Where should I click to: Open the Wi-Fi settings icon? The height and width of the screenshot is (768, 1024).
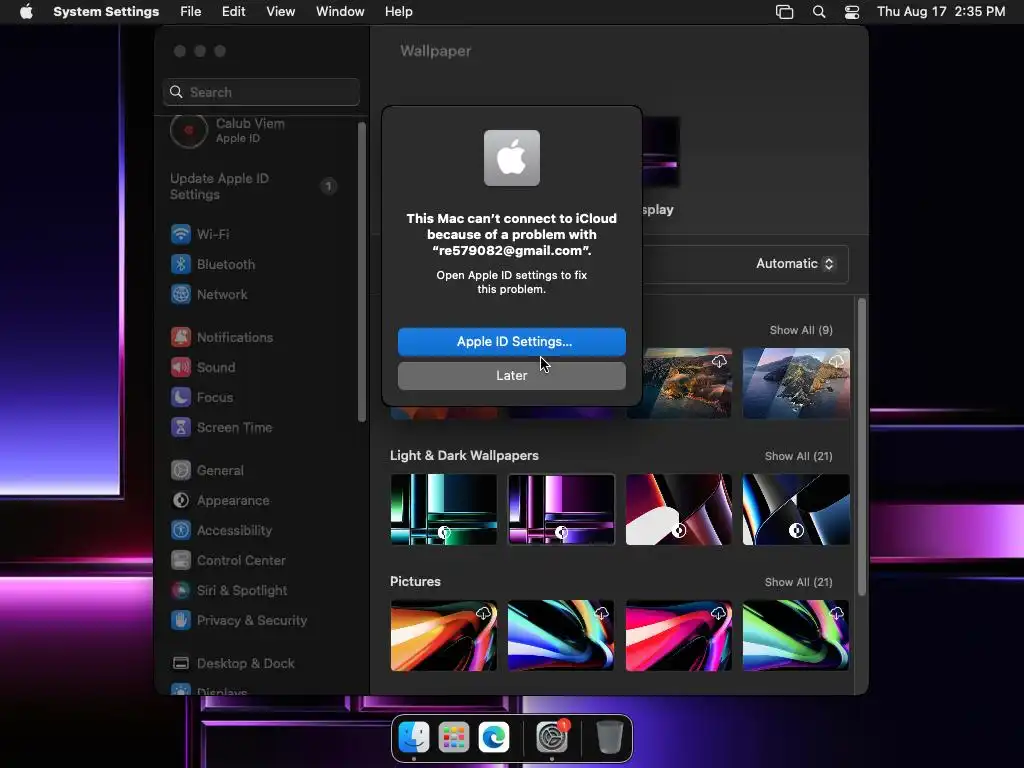(x=181, y=234)
